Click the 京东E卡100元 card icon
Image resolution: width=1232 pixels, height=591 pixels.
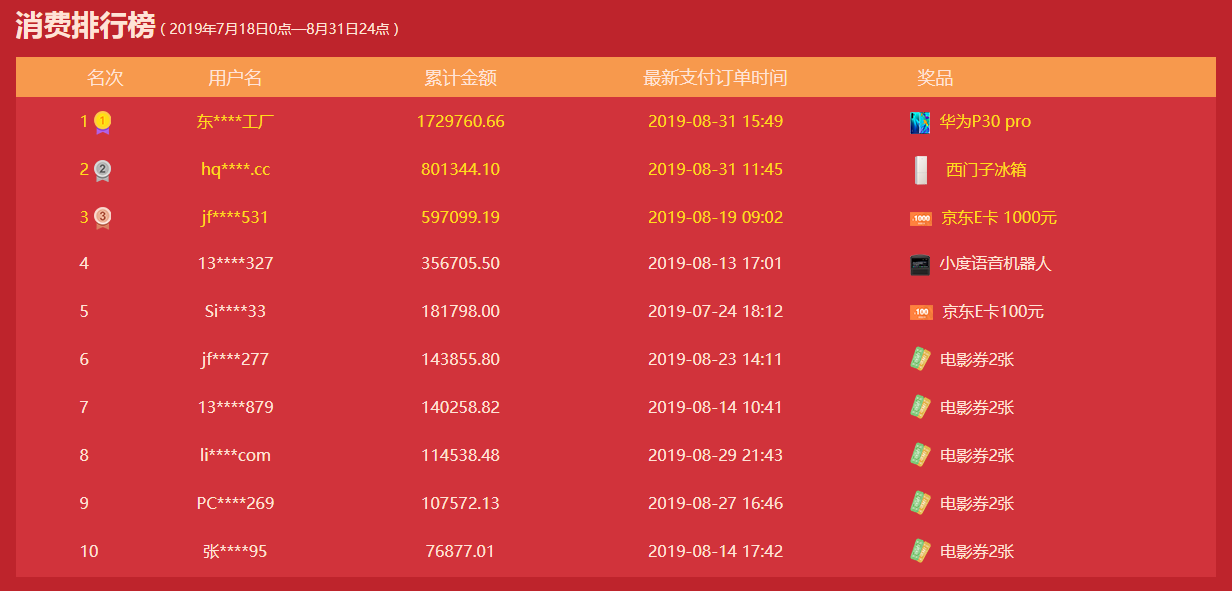(x=921, y=312)
